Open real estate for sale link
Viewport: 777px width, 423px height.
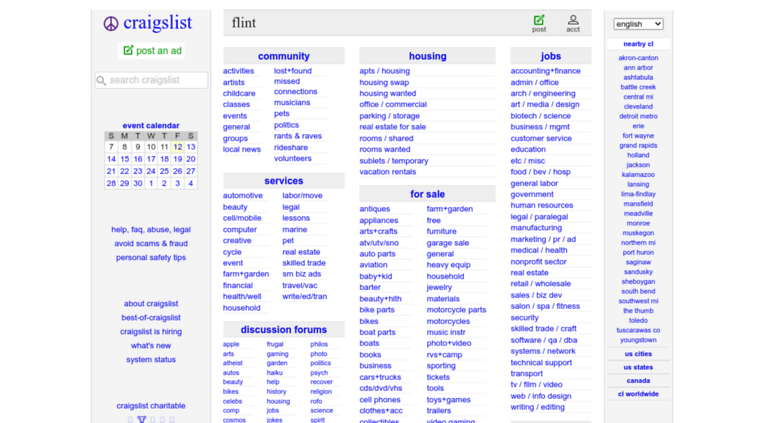(392, 127)
